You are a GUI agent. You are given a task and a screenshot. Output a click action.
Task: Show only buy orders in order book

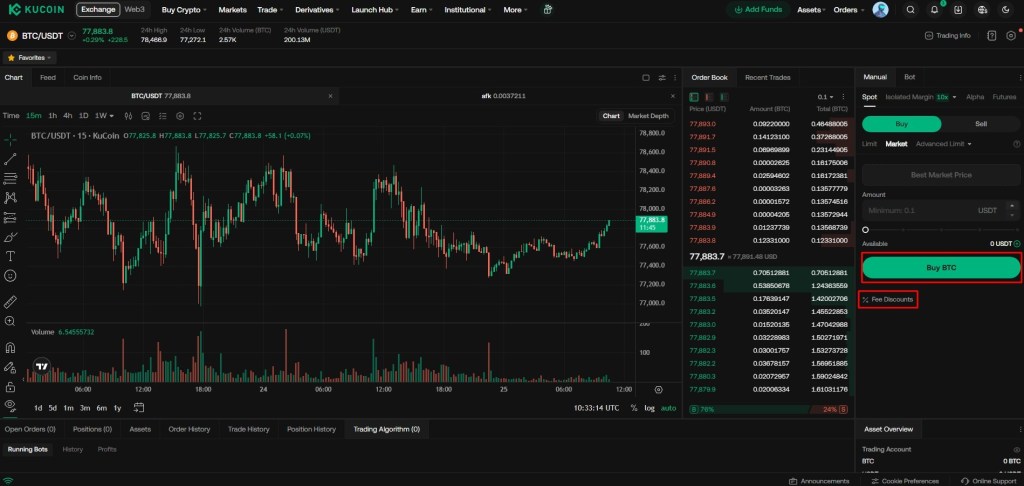coord(724,97)
